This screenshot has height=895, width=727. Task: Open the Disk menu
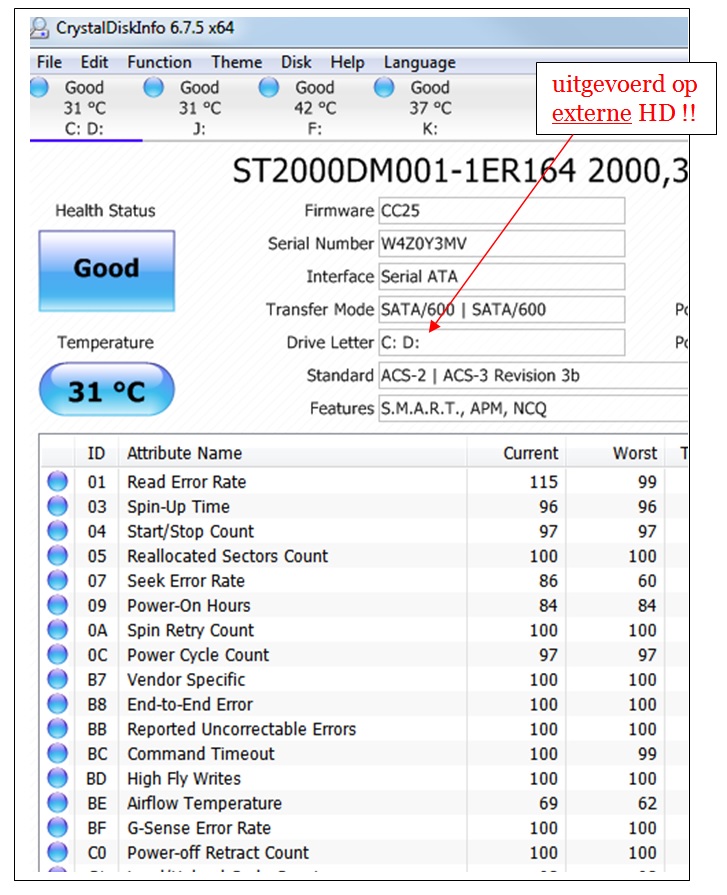pyautogui.click(x=296, y=62)
